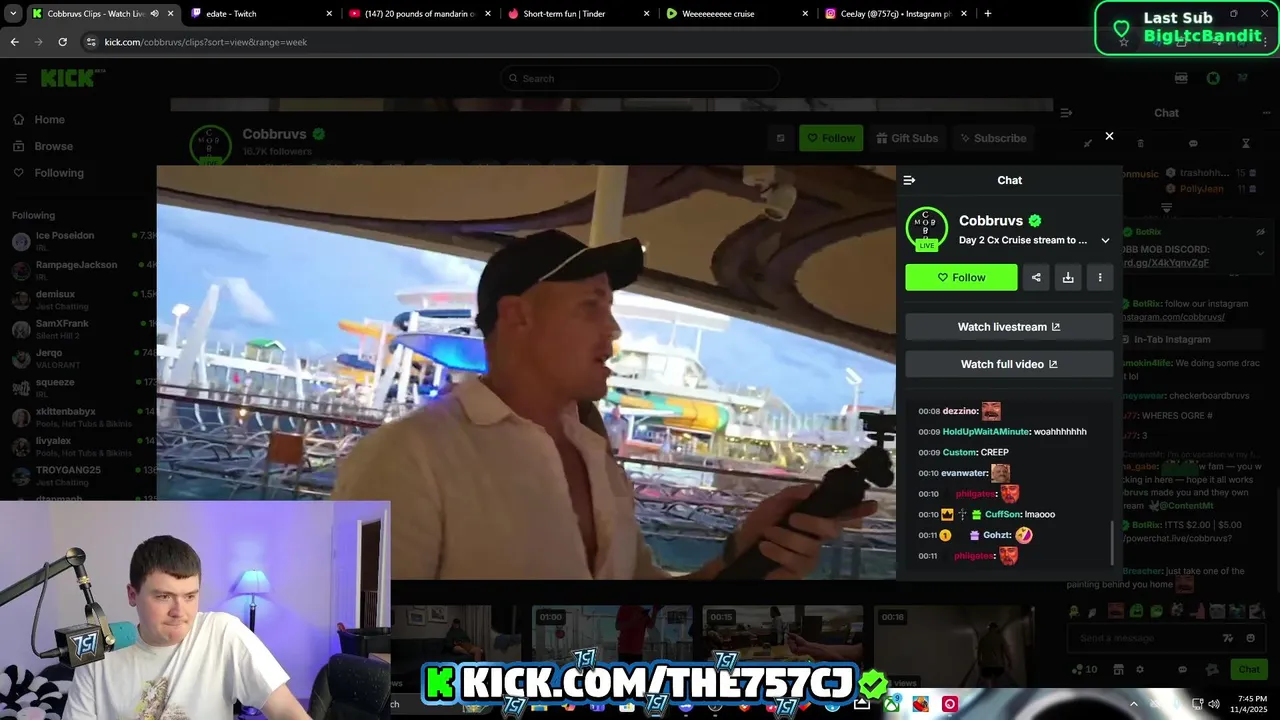1280x720 pixels.
Task: Open the three-dot more options menu
Action: (x=1100, y=277)
